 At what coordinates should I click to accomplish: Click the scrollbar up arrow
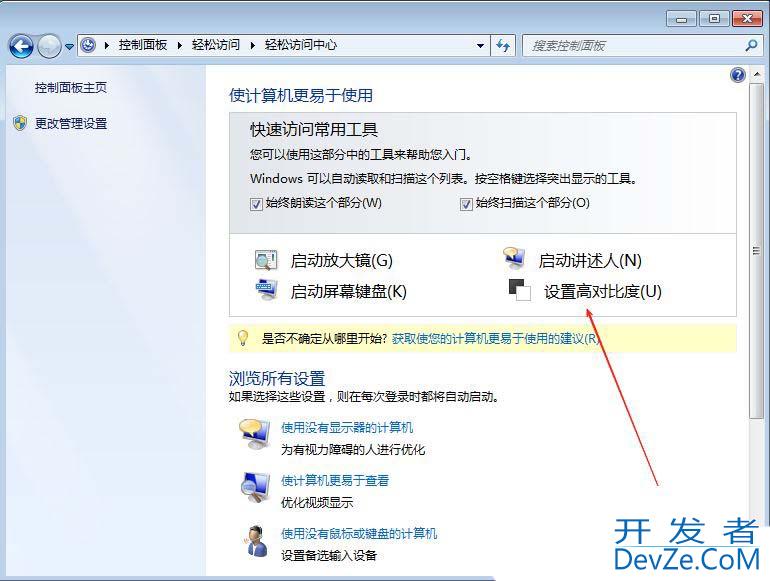757,74
